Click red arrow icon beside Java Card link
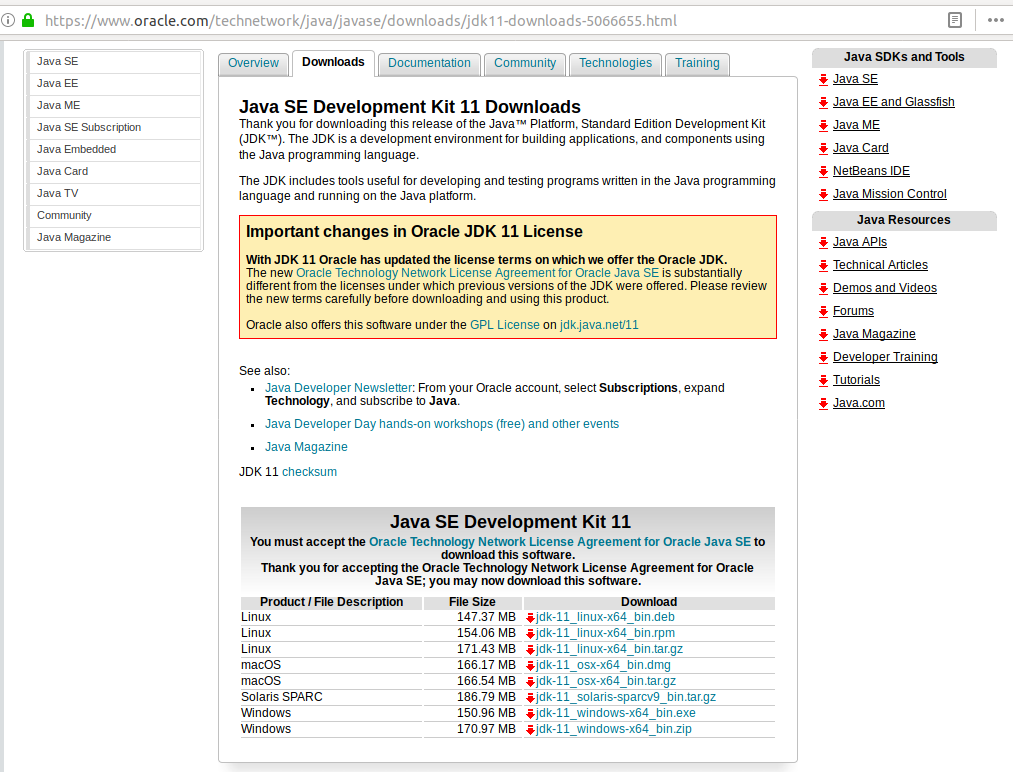This screenshot has width=1013, height=772. (823, 149)
